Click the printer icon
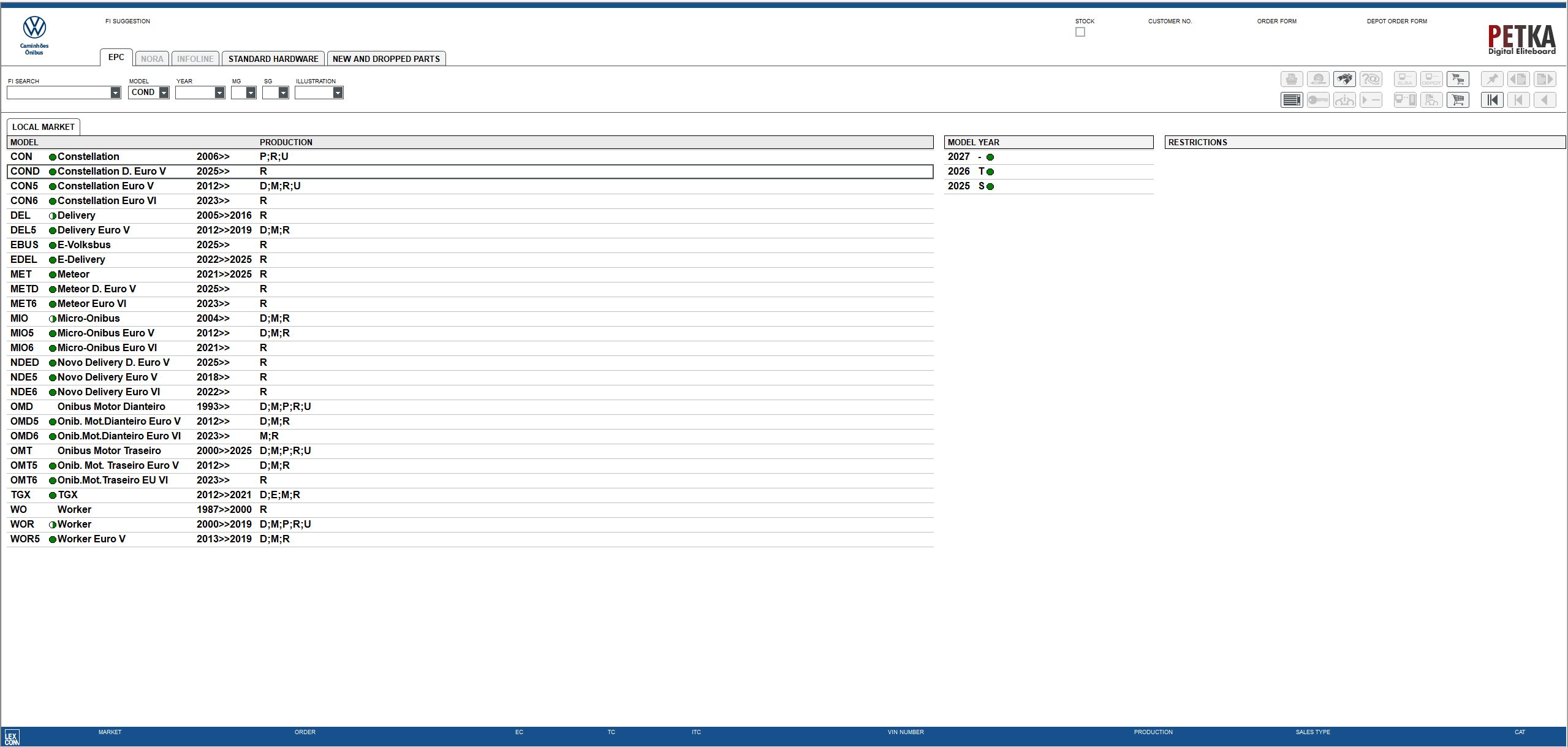Viewport: 1568px width, 747px height. point(1292,79)
